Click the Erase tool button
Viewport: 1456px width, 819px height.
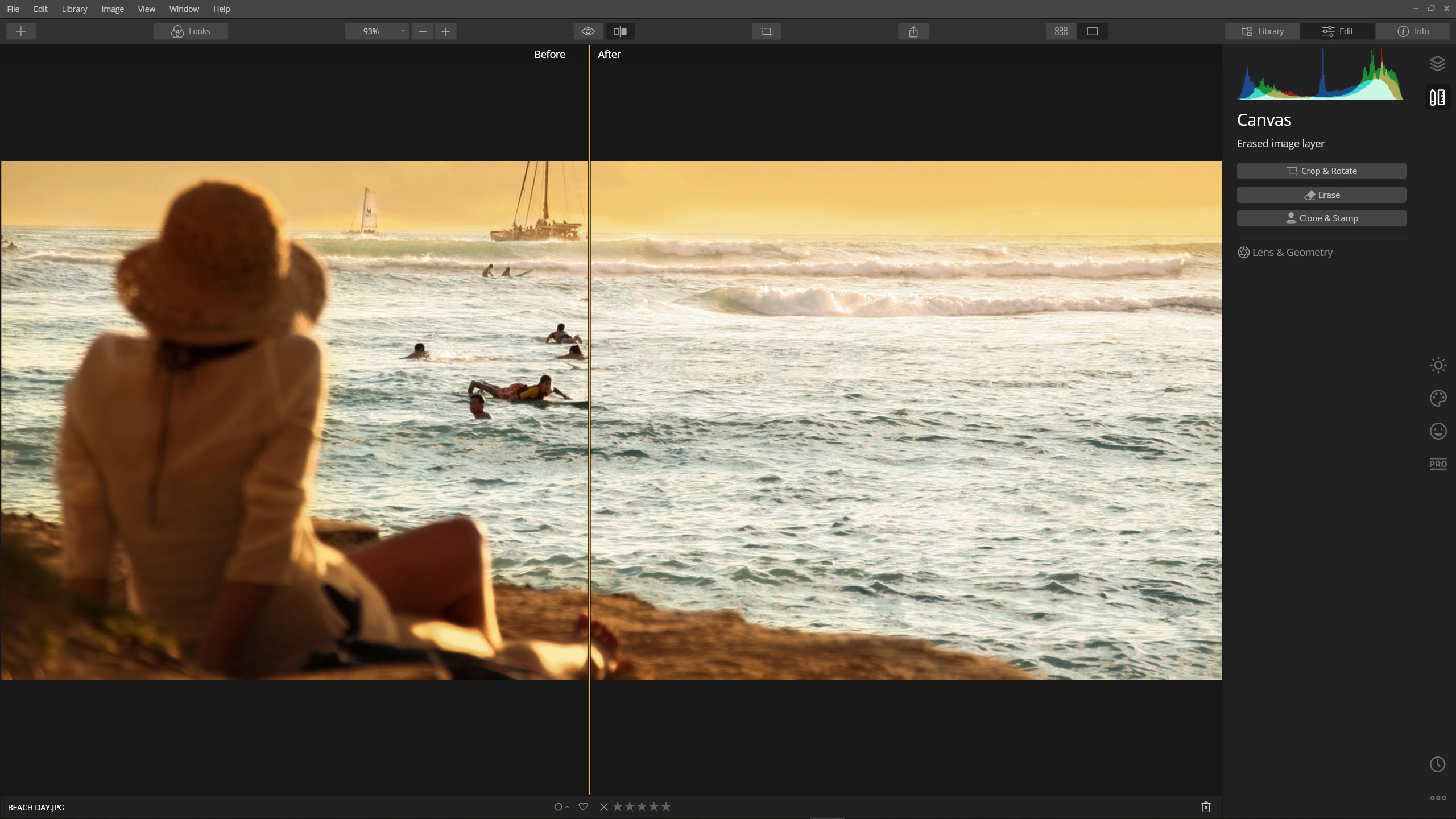[1321, 195]
